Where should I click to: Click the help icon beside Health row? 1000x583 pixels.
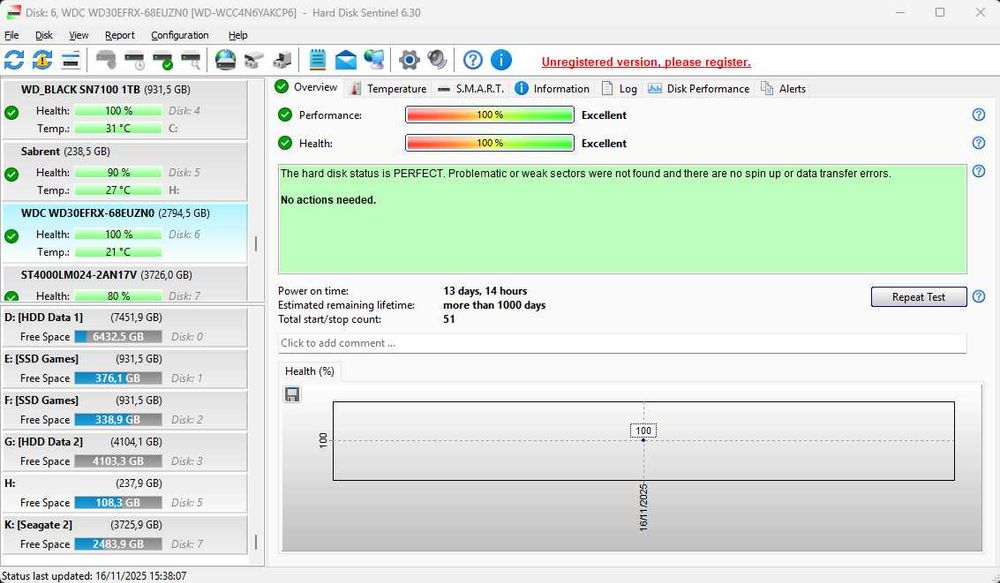coord(978,143)
